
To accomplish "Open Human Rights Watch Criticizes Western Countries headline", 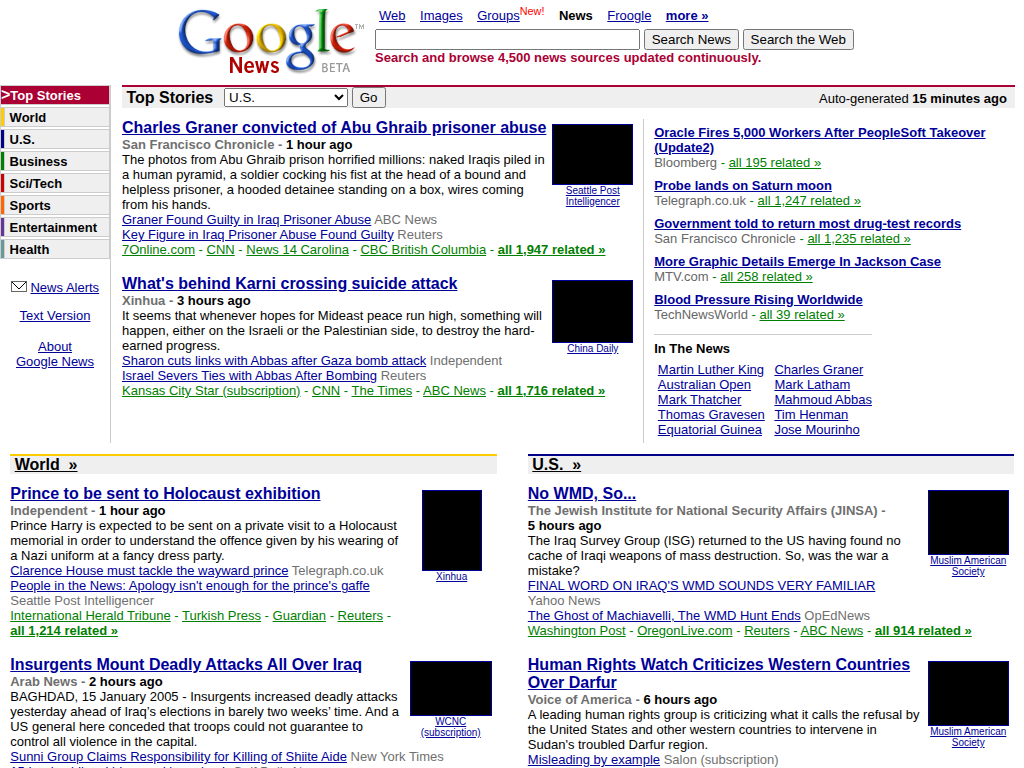I will point(718,673).
